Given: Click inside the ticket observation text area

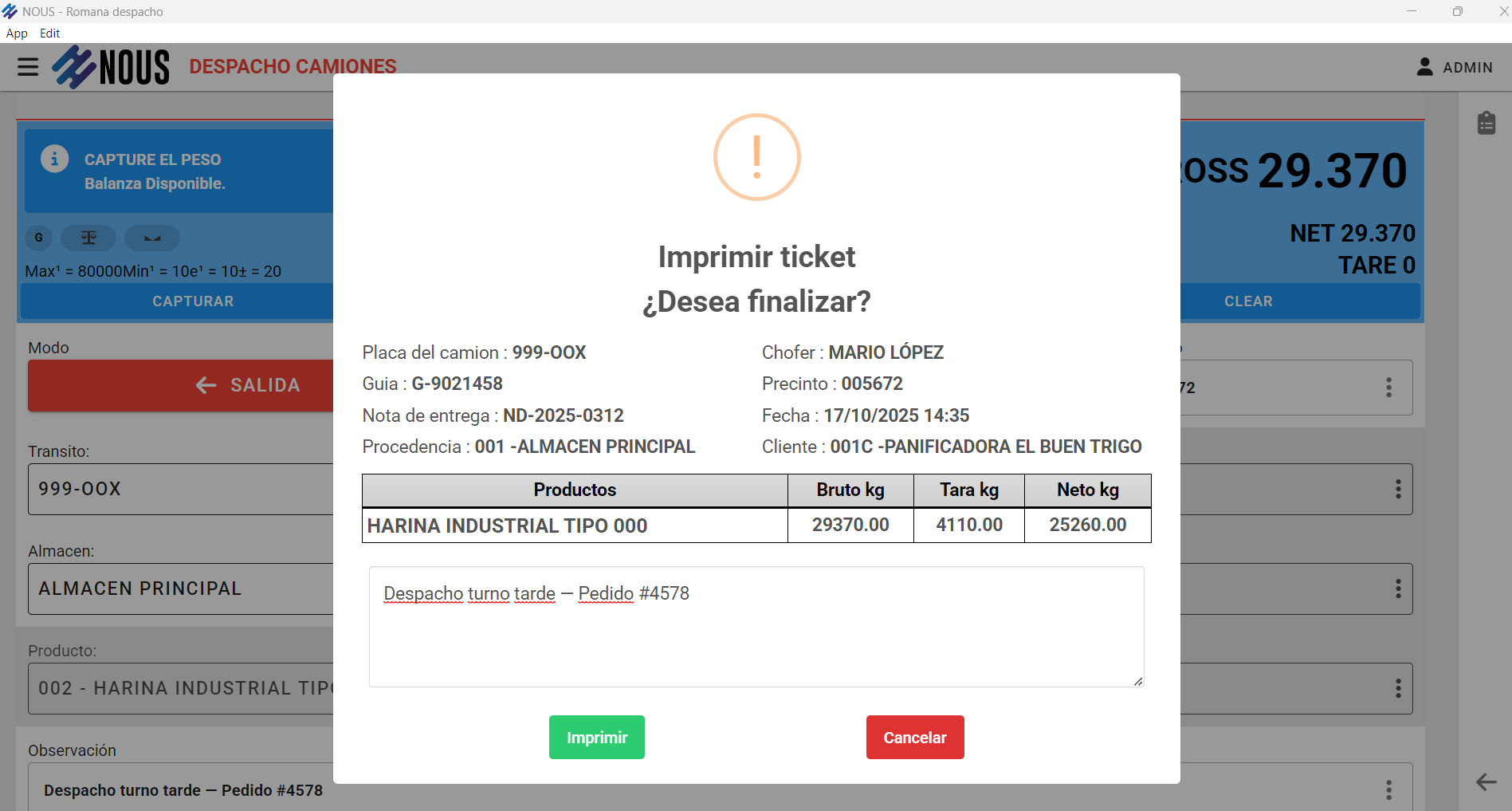Looking at the screenshot, I should (x=756, y=638).
